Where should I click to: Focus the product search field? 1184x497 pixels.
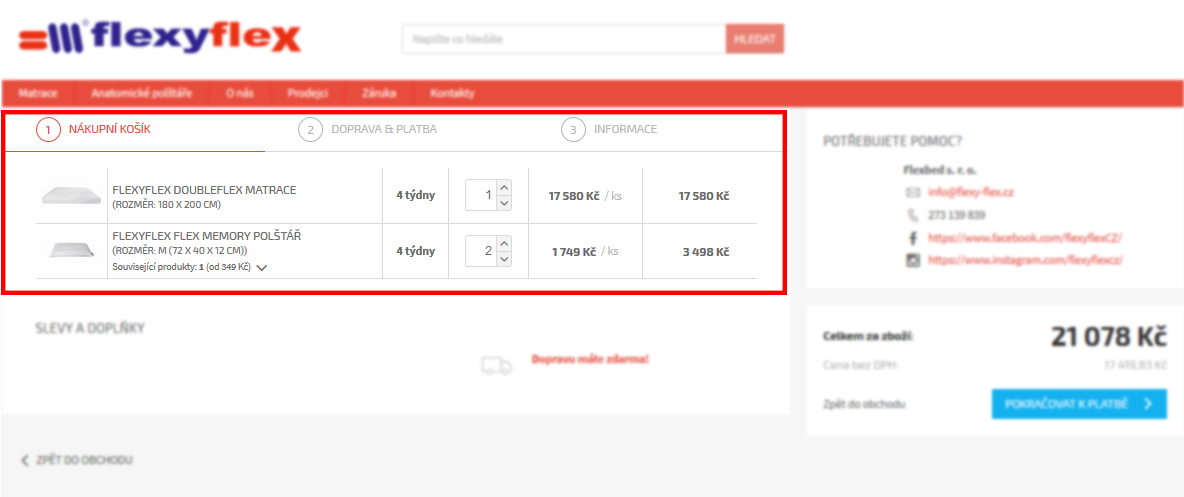564,39
